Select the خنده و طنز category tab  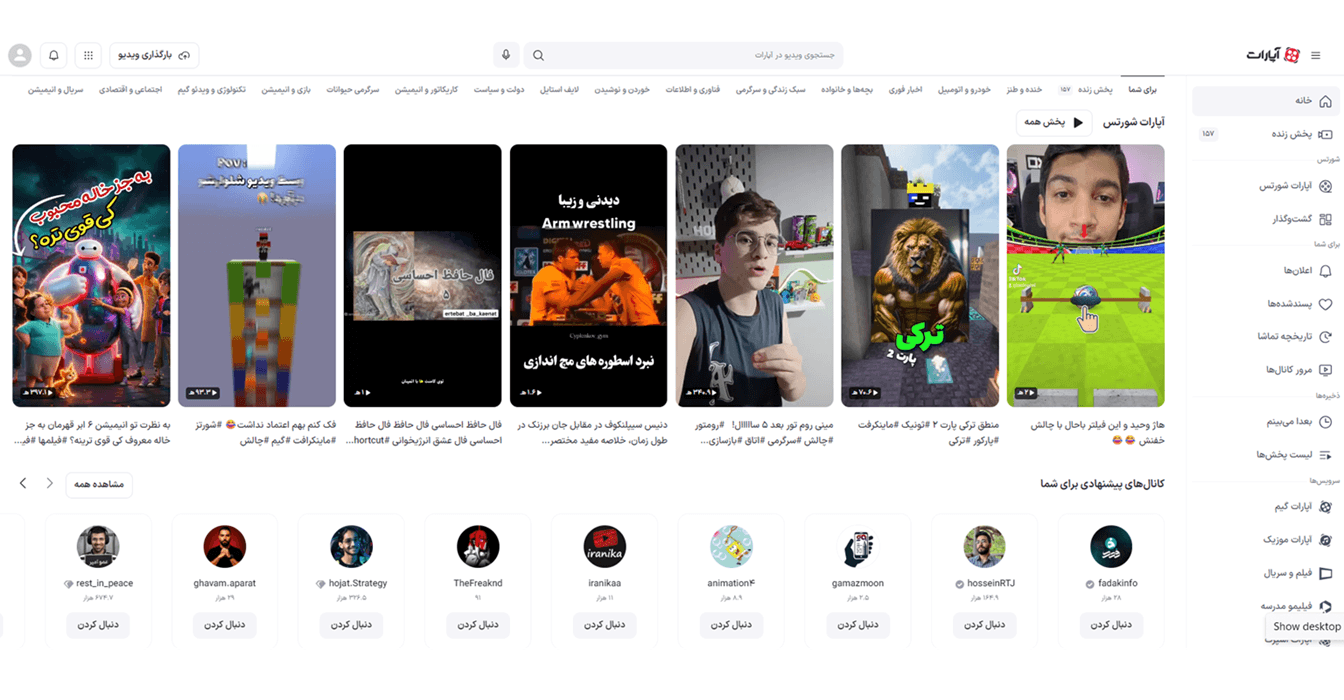click(1024, 90)
